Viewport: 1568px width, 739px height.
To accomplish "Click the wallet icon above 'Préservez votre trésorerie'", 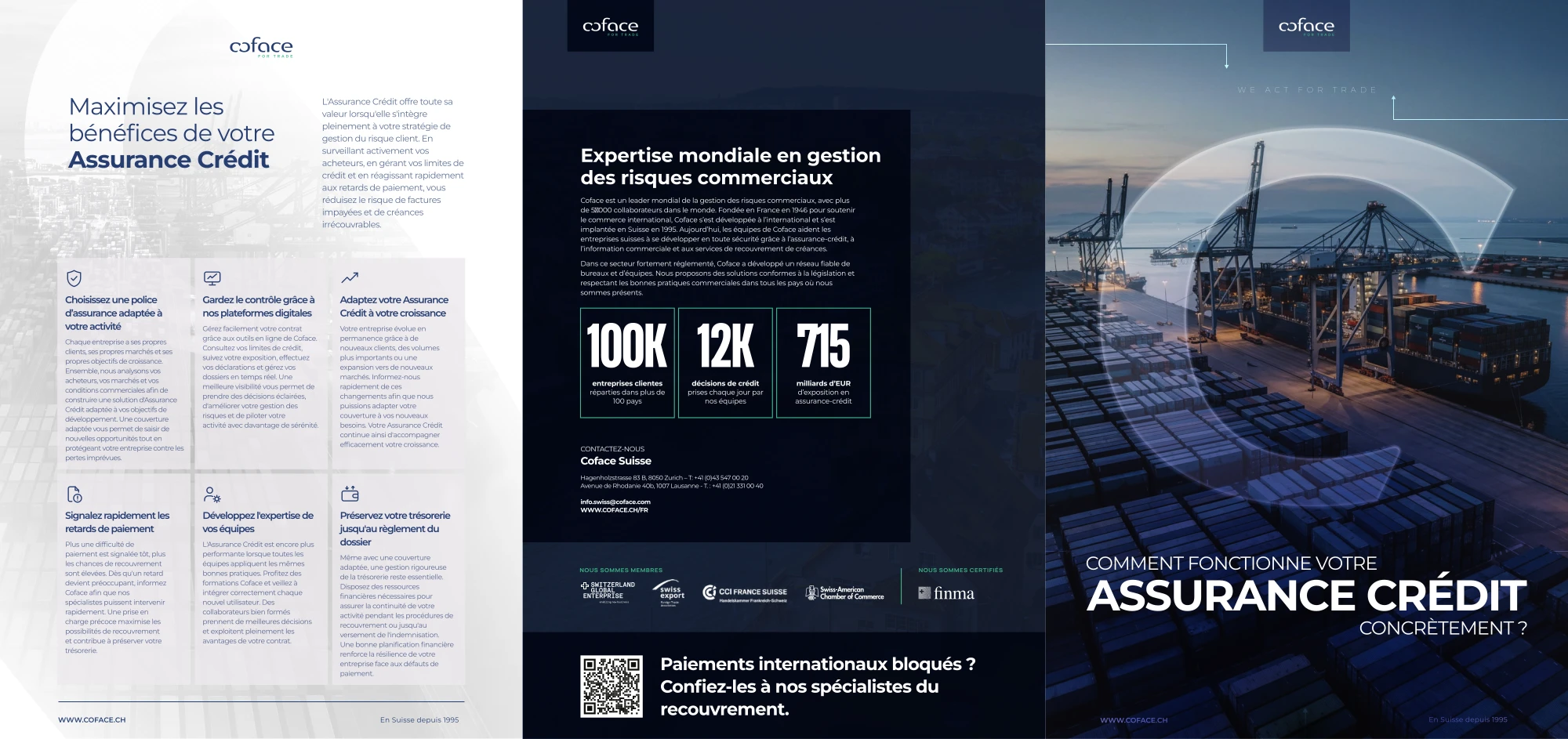I will point(350,494).
